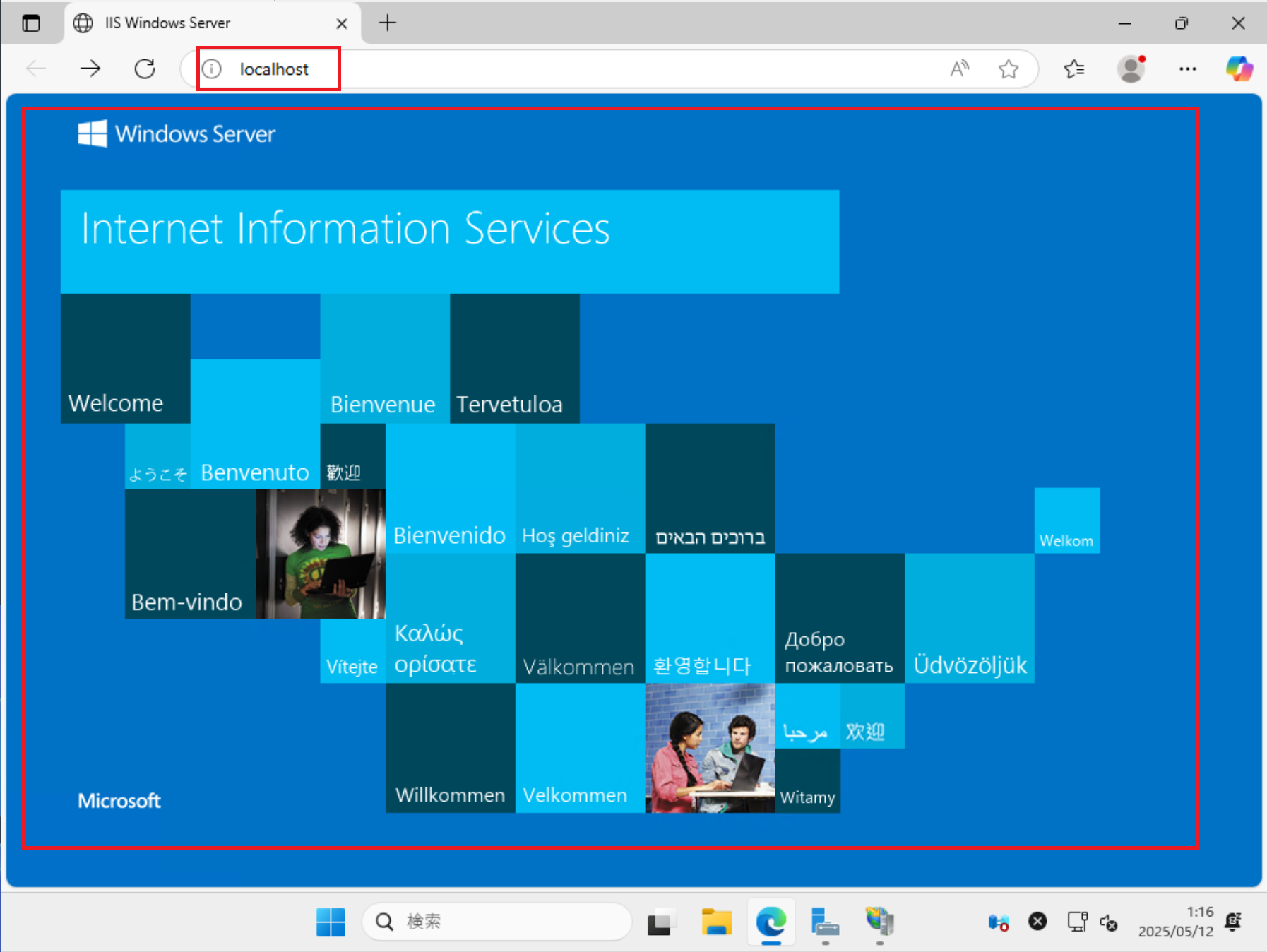Click the Internet Information Services banner
This screenshot has height=952, width=1267.
pyautogui.click(x=450, y=242)
